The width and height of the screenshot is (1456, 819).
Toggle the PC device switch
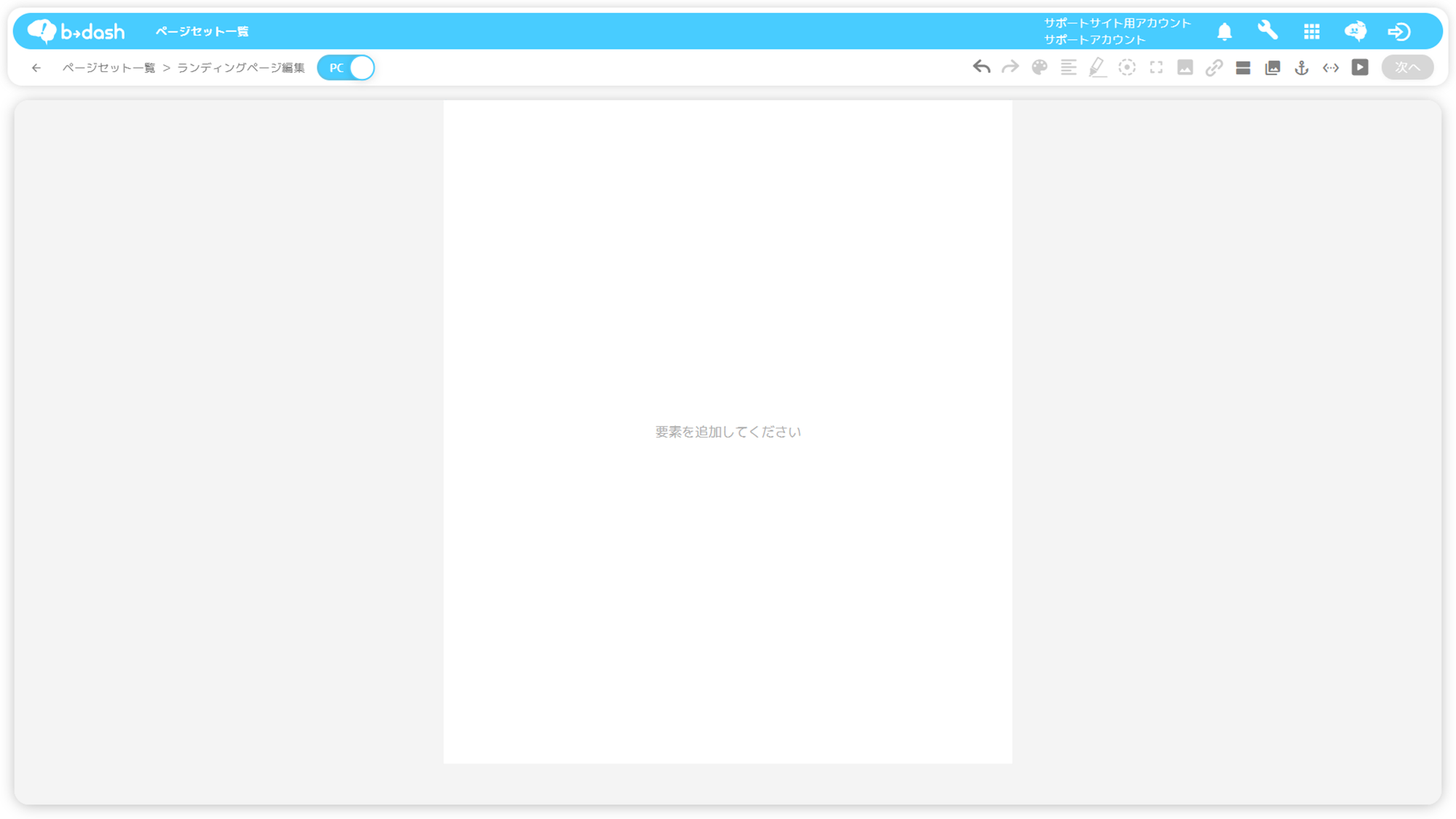pyautogui.click(x=346, y=68)
